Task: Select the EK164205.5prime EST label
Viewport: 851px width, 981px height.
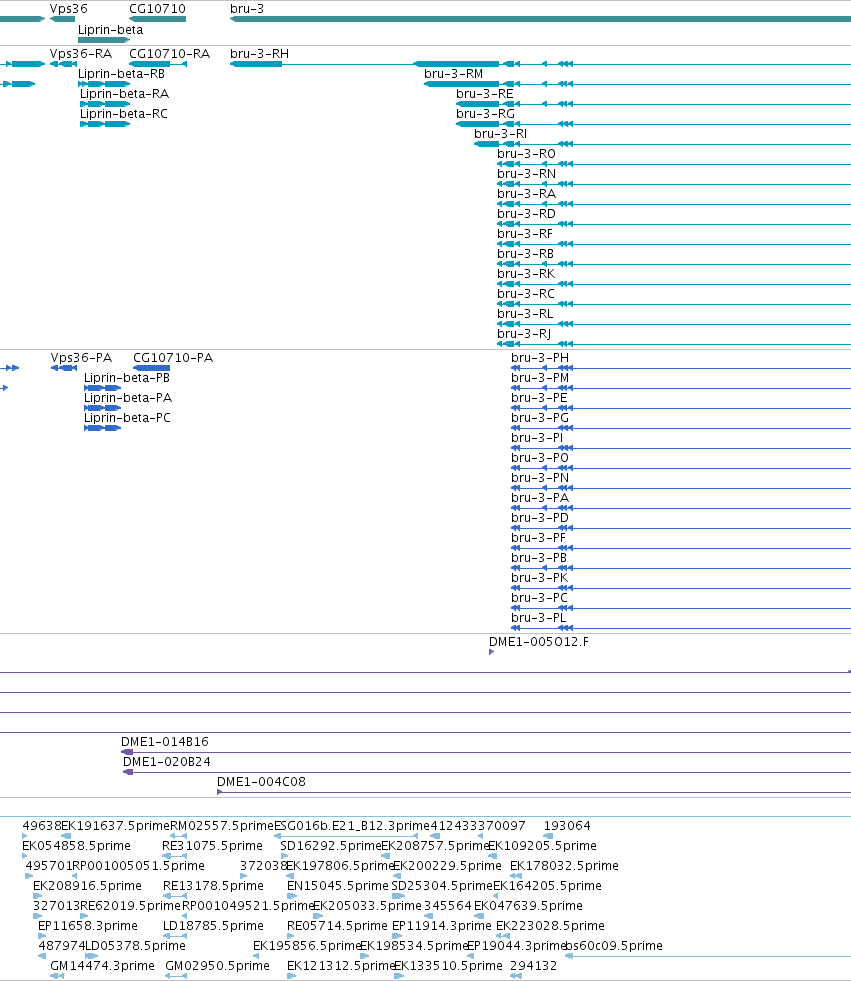Action: [548, 886]
